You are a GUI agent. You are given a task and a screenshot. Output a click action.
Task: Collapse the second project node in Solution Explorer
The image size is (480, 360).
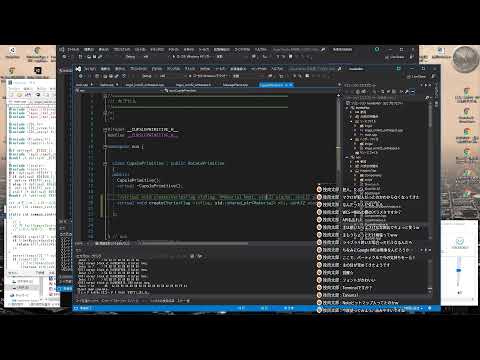[347, 157]
